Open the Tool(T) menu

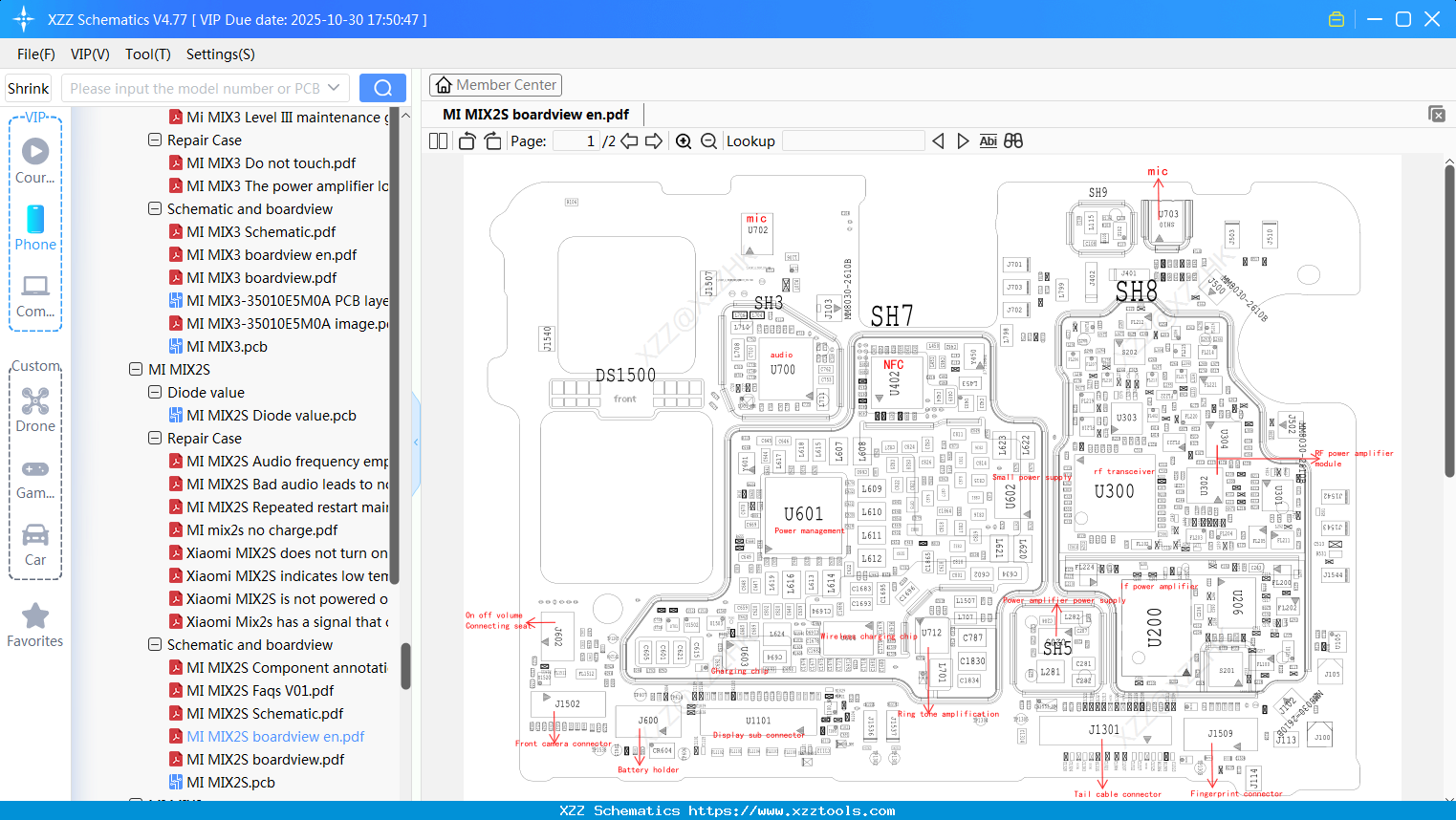pyautogui.click(x=147, y=54)
